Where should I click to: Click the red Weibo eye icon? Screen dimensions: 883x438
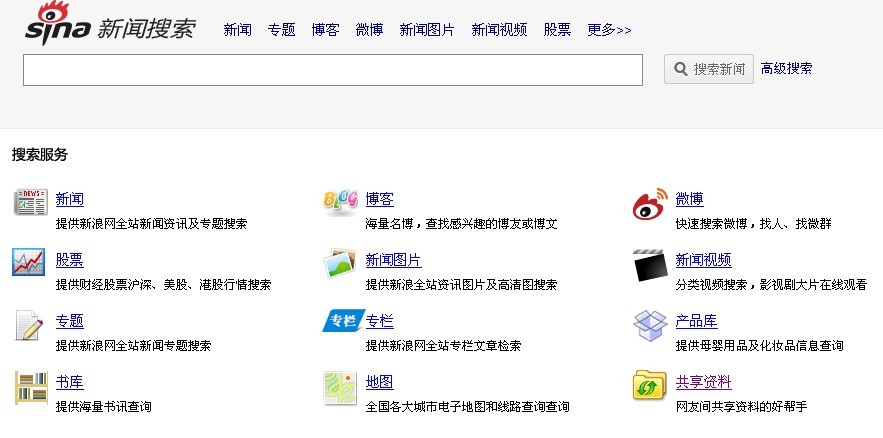click(x=650, y=204)
